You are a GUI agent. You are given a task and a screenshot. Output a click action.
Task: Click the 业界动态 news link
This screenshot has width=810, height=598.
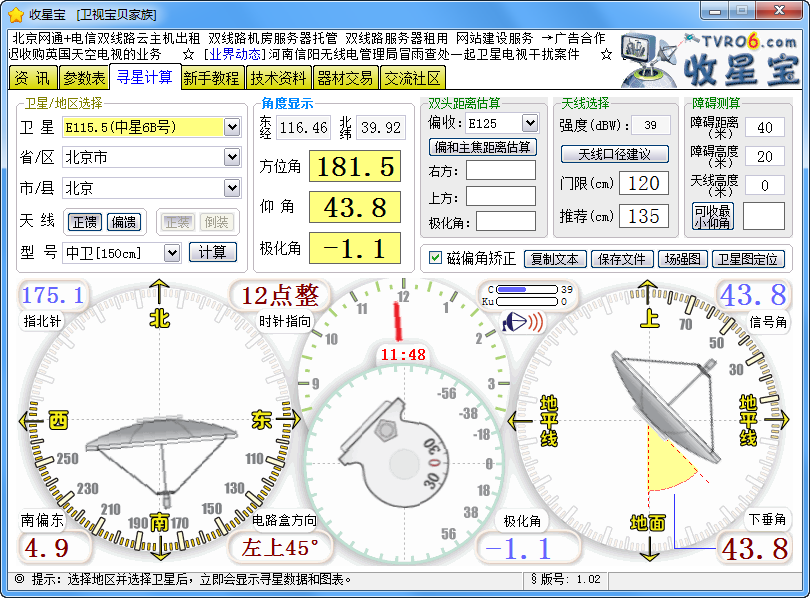[235, 54]
